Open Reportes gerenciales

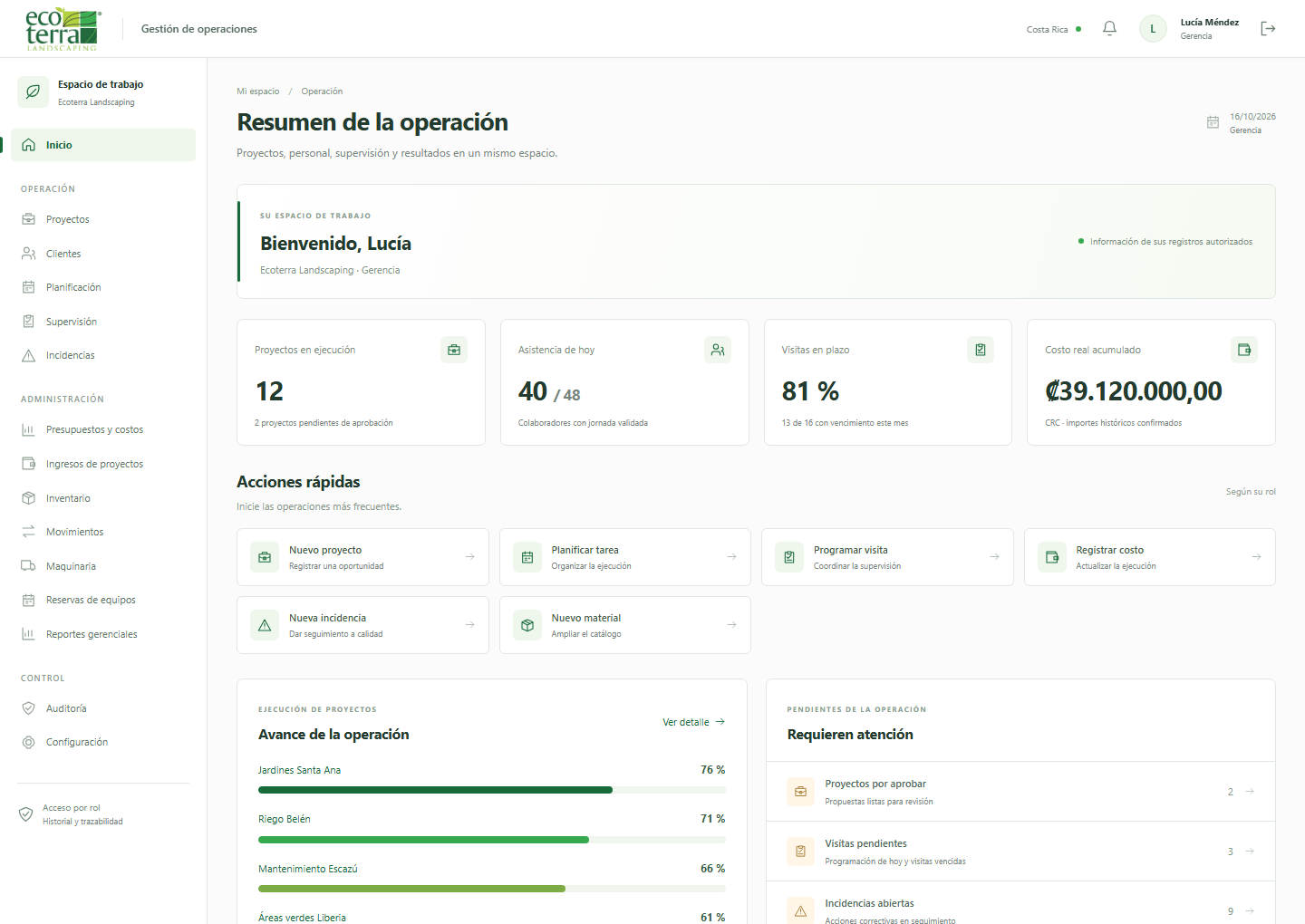103,634
